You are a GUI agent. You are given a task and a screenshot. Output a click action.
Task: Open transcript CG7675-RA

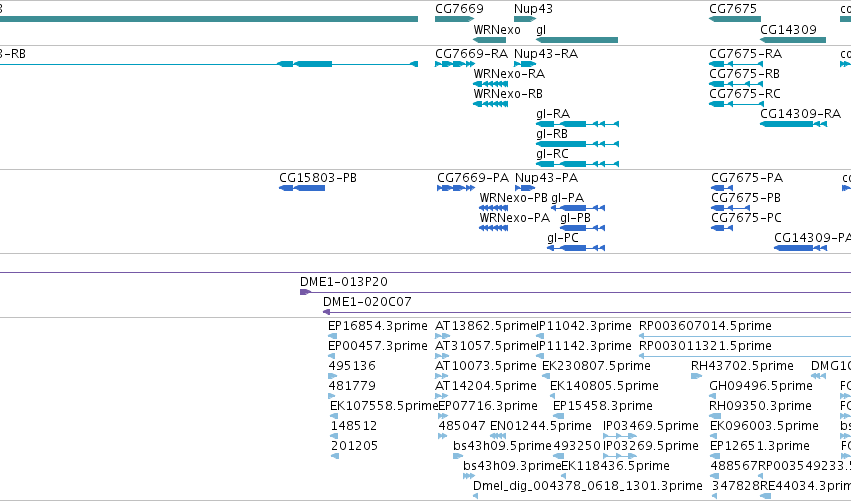(x=745, y=54)
